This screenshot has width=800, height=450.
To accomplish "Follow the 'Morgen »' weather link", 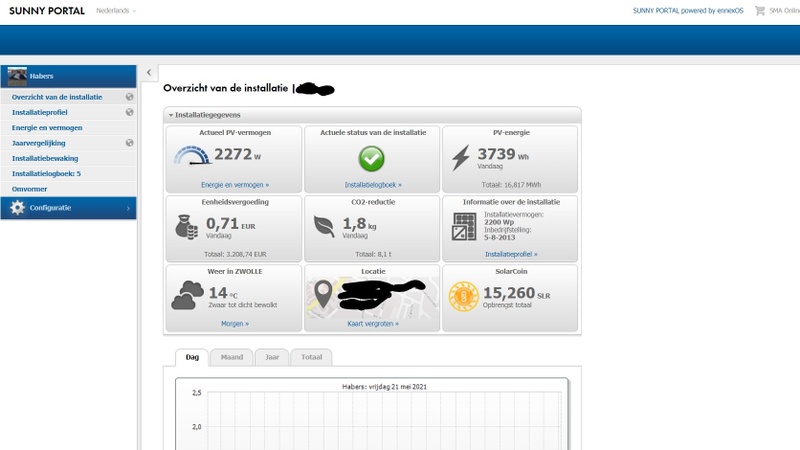I will (x=235, y=323).
